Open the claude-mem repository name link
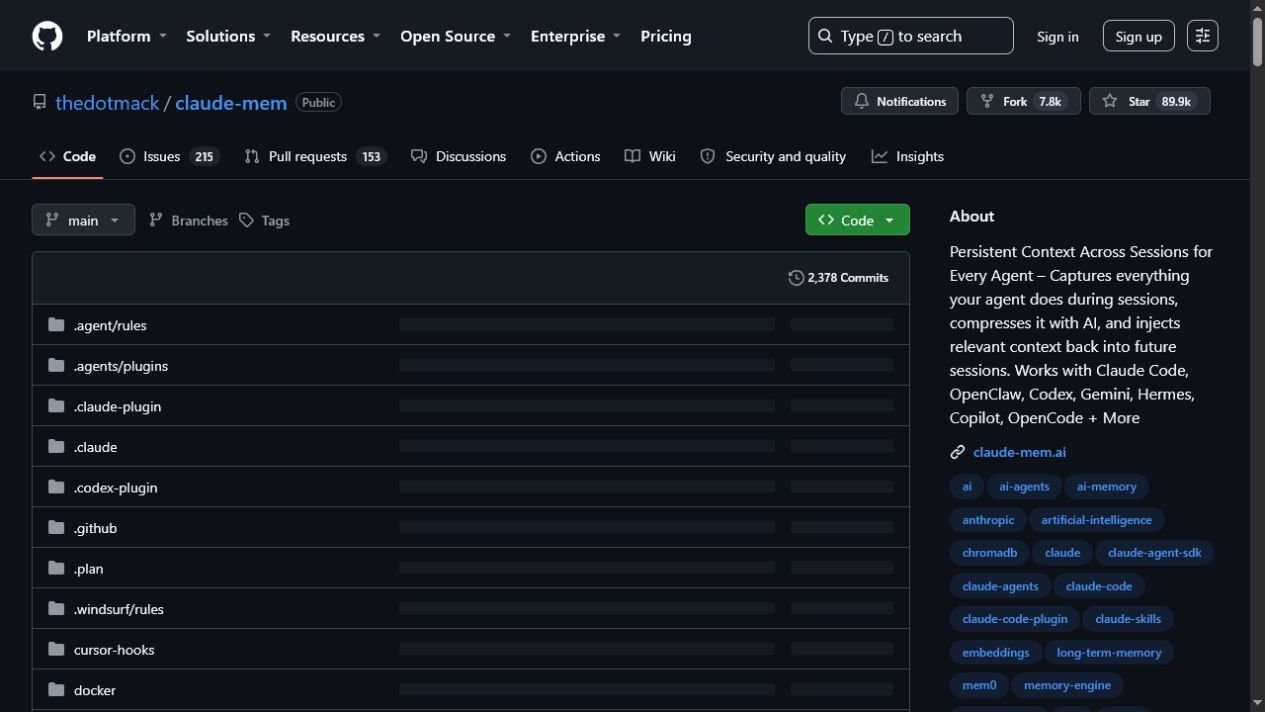Viewport: 1265px width, 712px height. [x=231, y=102]
